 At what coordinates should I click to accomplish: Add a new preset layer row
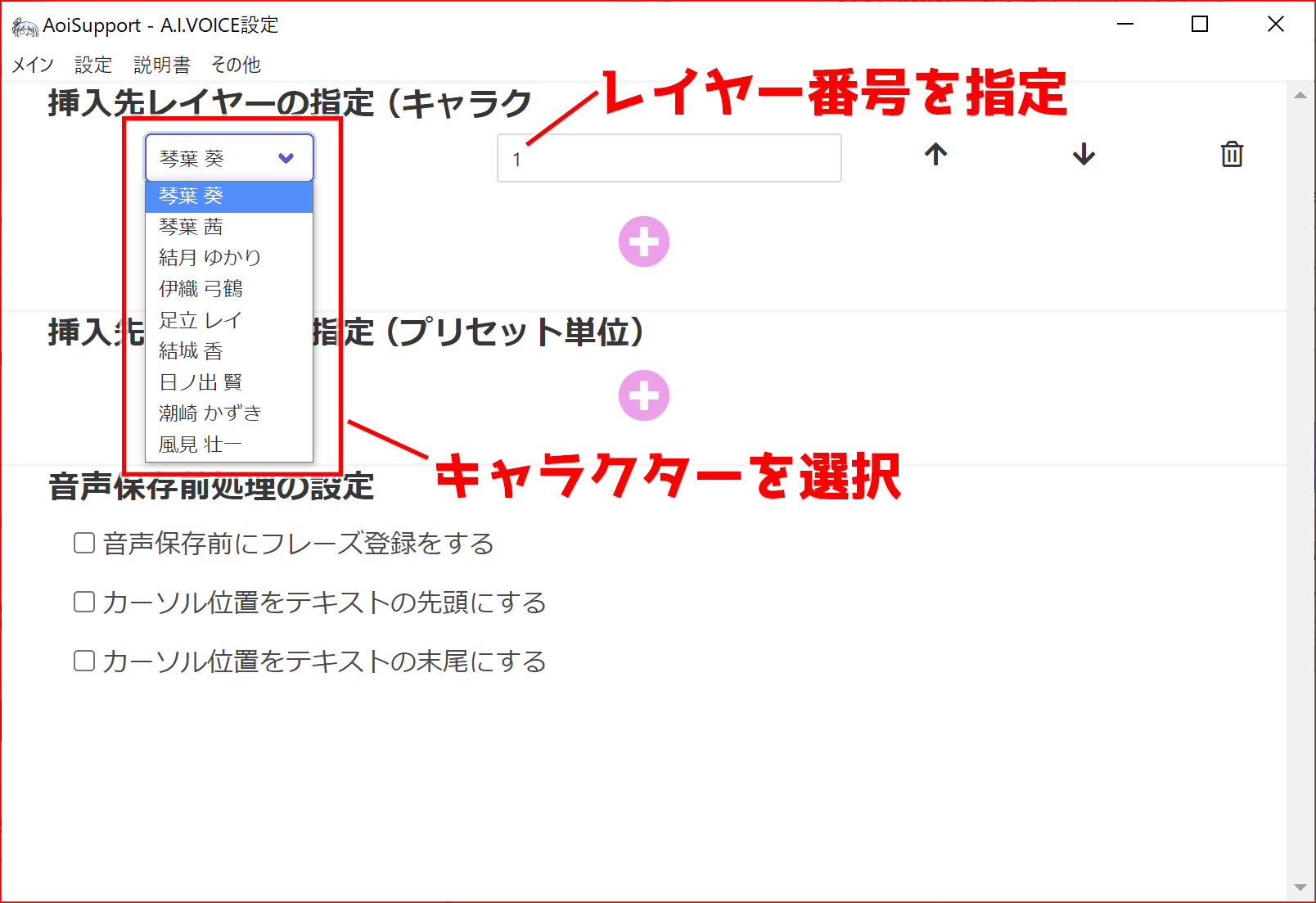pos(644,395)
